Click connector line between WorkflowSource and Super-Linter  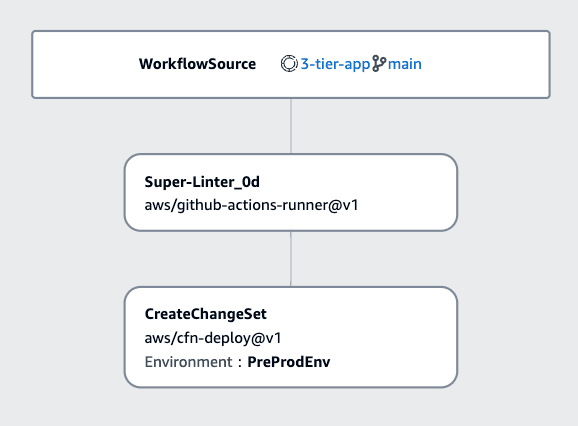tap(291, 126)
